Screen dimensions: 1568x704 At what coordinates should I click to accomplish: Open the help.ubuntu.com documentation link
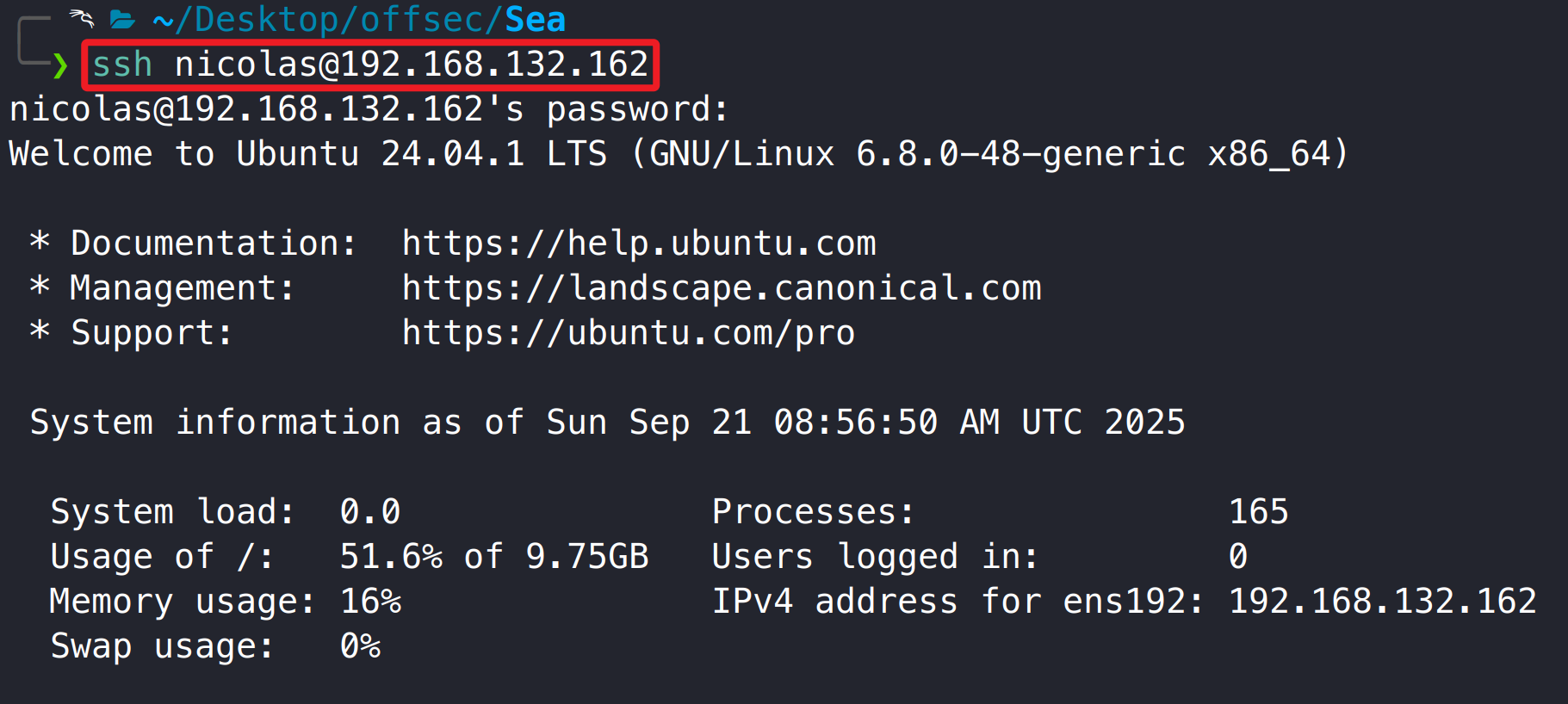tap(638, 244)
